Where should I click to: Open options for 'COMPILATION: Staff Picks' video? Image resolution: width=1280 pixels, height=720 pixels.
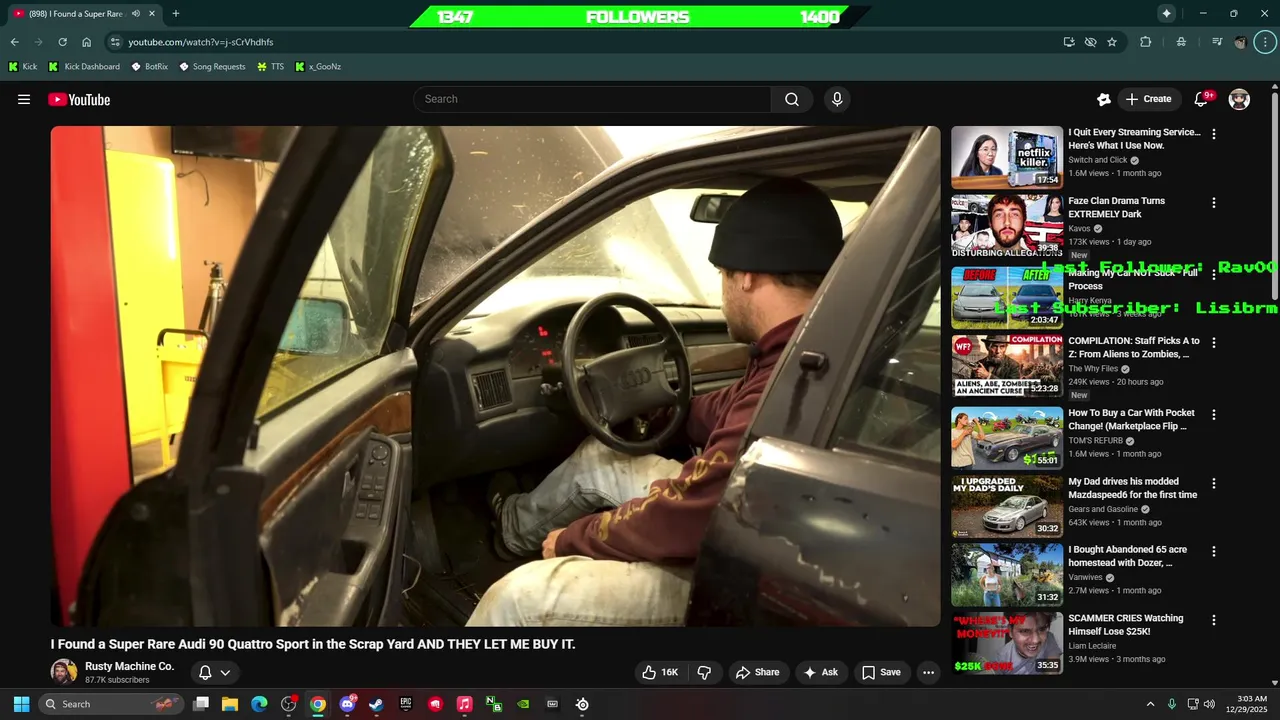(1214, 343)
